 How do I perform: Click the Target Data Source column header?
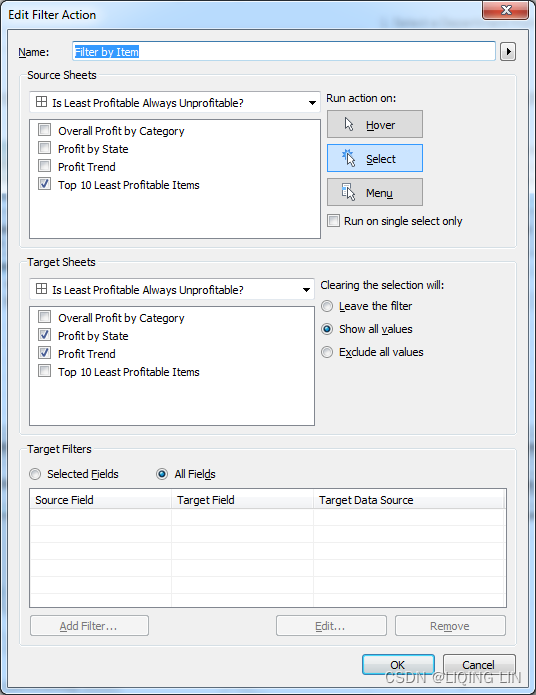pos(409,500)
